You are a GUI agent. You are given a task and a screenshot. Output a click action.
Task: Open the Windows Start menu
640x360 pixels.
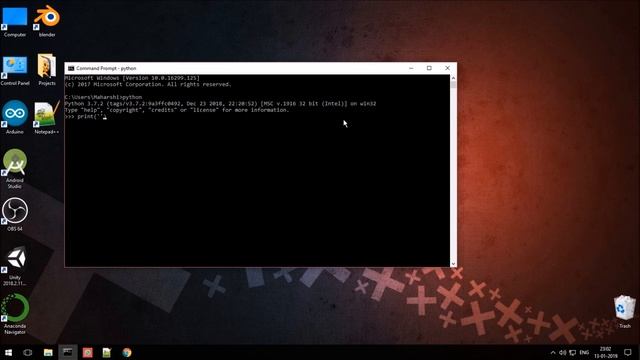(x=8, y=352)
